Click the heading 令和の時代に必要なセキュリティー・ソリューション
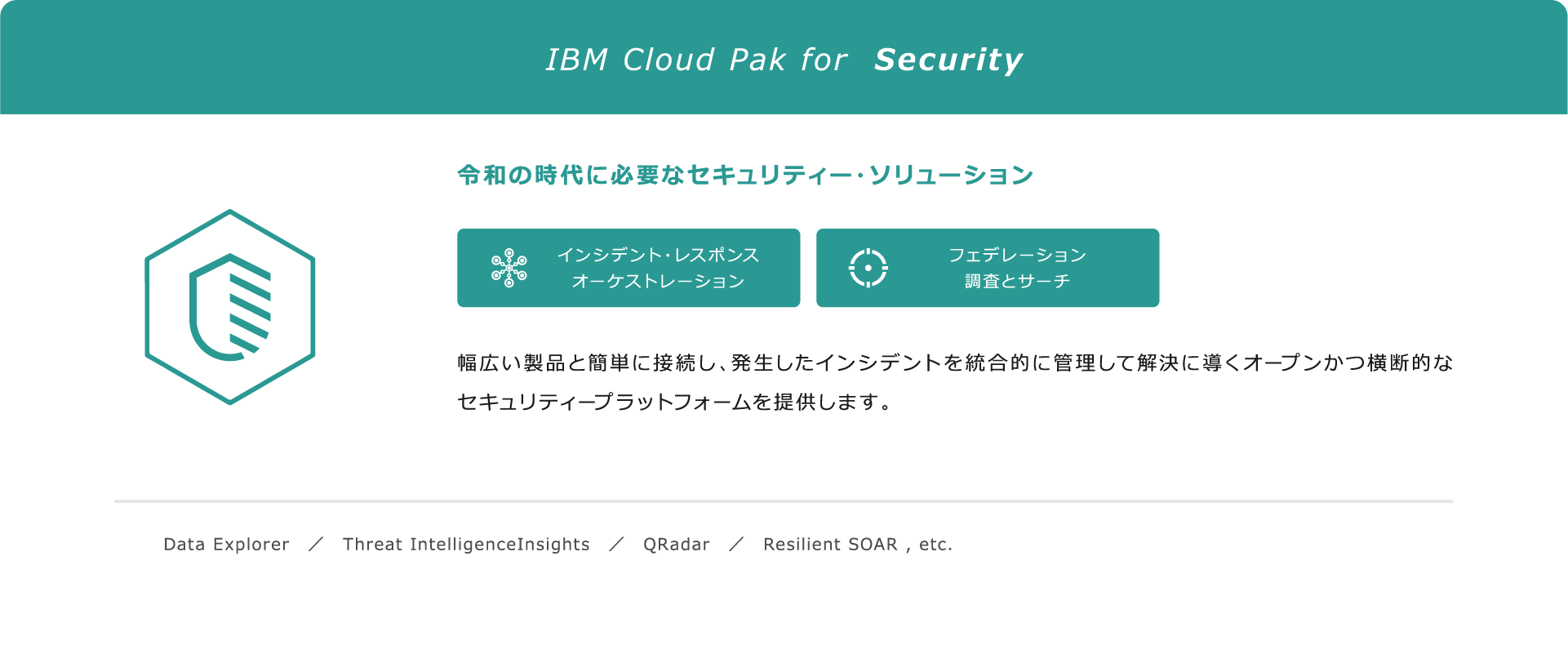 [745, 175]
